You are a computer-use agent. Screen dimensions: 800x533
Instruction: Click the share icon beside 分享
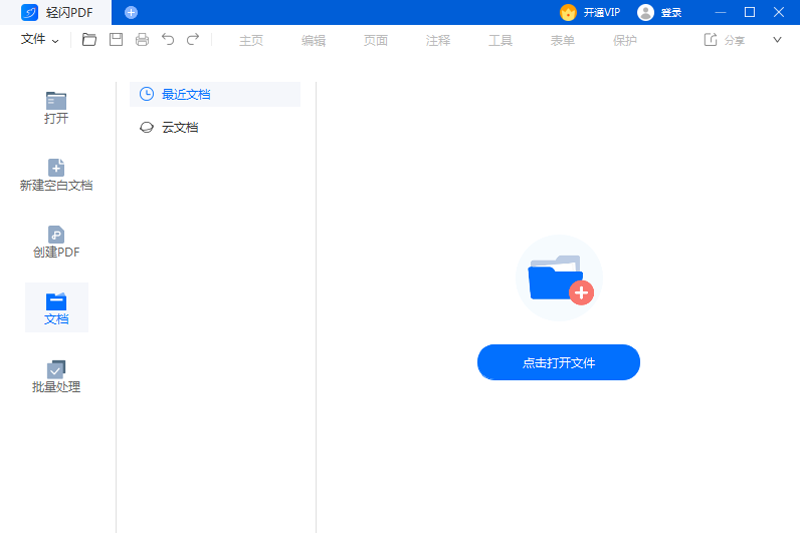[x=710, y=40]
